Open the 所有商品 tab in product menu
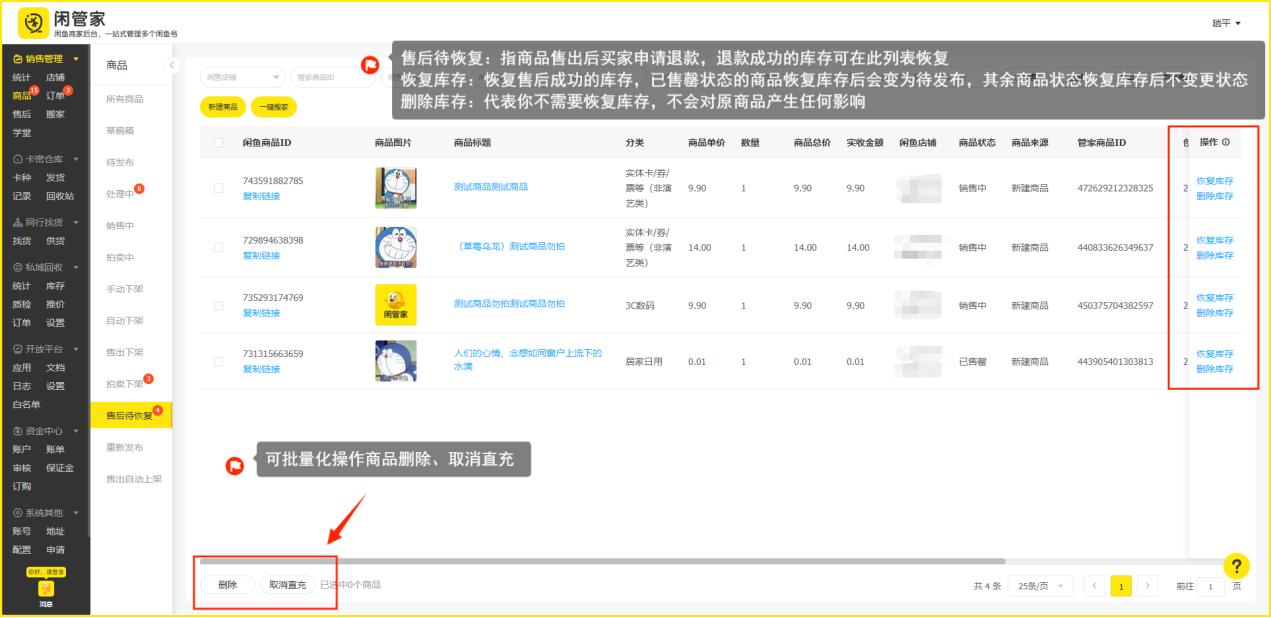 pos(125,99)
